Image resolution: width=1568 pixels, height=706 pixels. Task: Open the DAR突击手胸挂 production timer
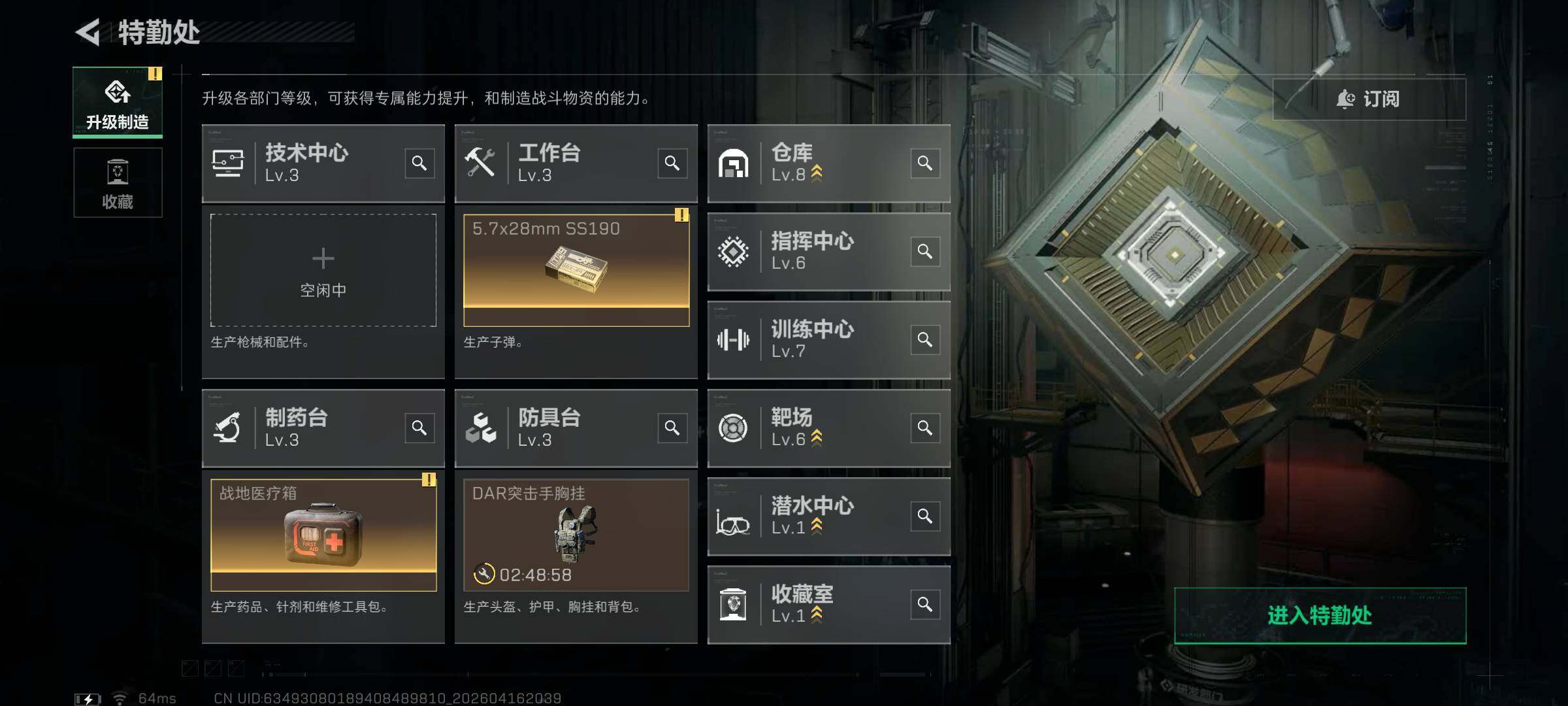576,535
